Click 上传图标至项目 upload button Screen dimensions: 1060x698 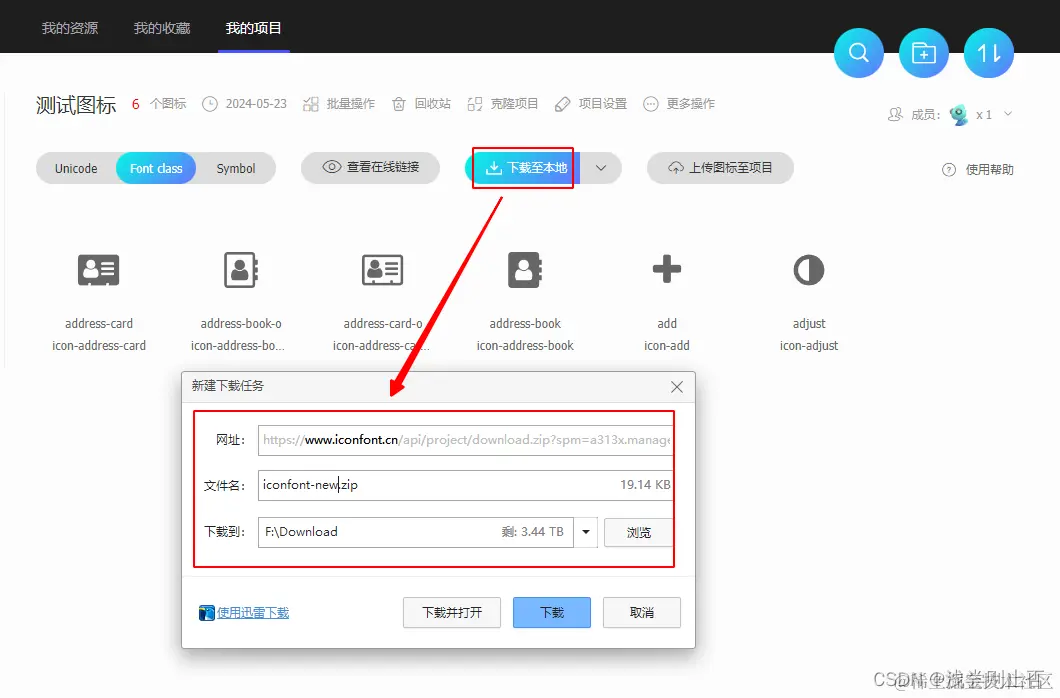point(720,168)
